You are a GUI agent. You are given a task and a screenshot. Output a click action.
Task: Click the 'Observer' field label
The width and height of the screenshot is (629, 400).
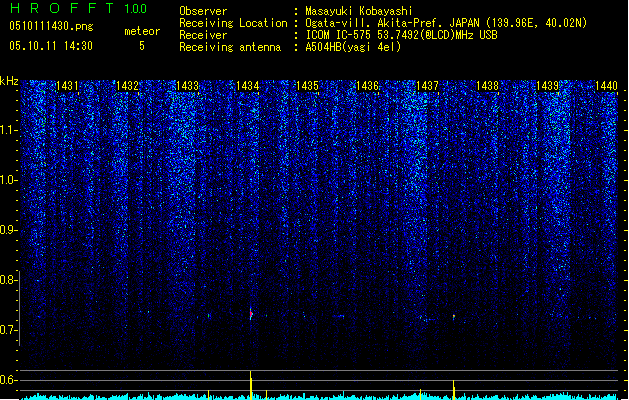(x=203, y=11)
